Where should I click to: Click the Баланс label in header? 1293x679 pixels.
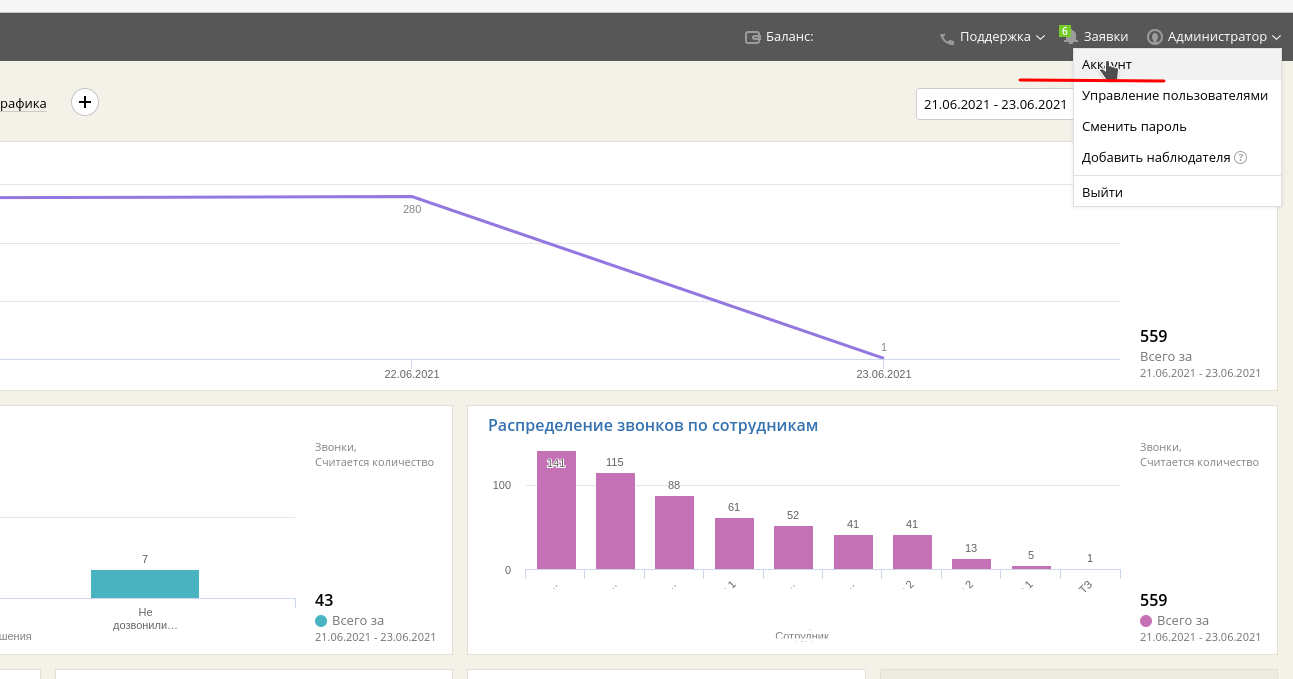(x=790, y=37)
